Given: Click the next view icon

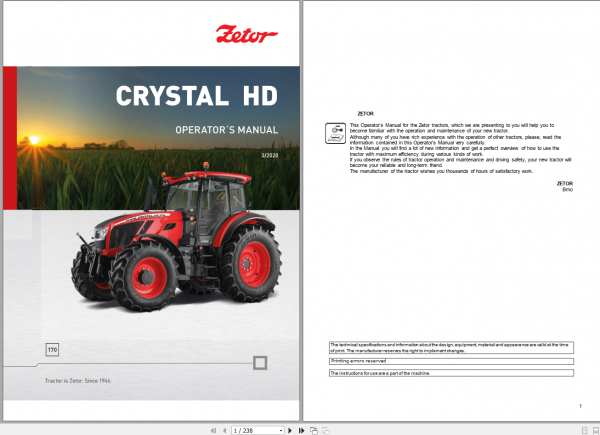Looking at the screenshot, I should (x=326, y=430).
